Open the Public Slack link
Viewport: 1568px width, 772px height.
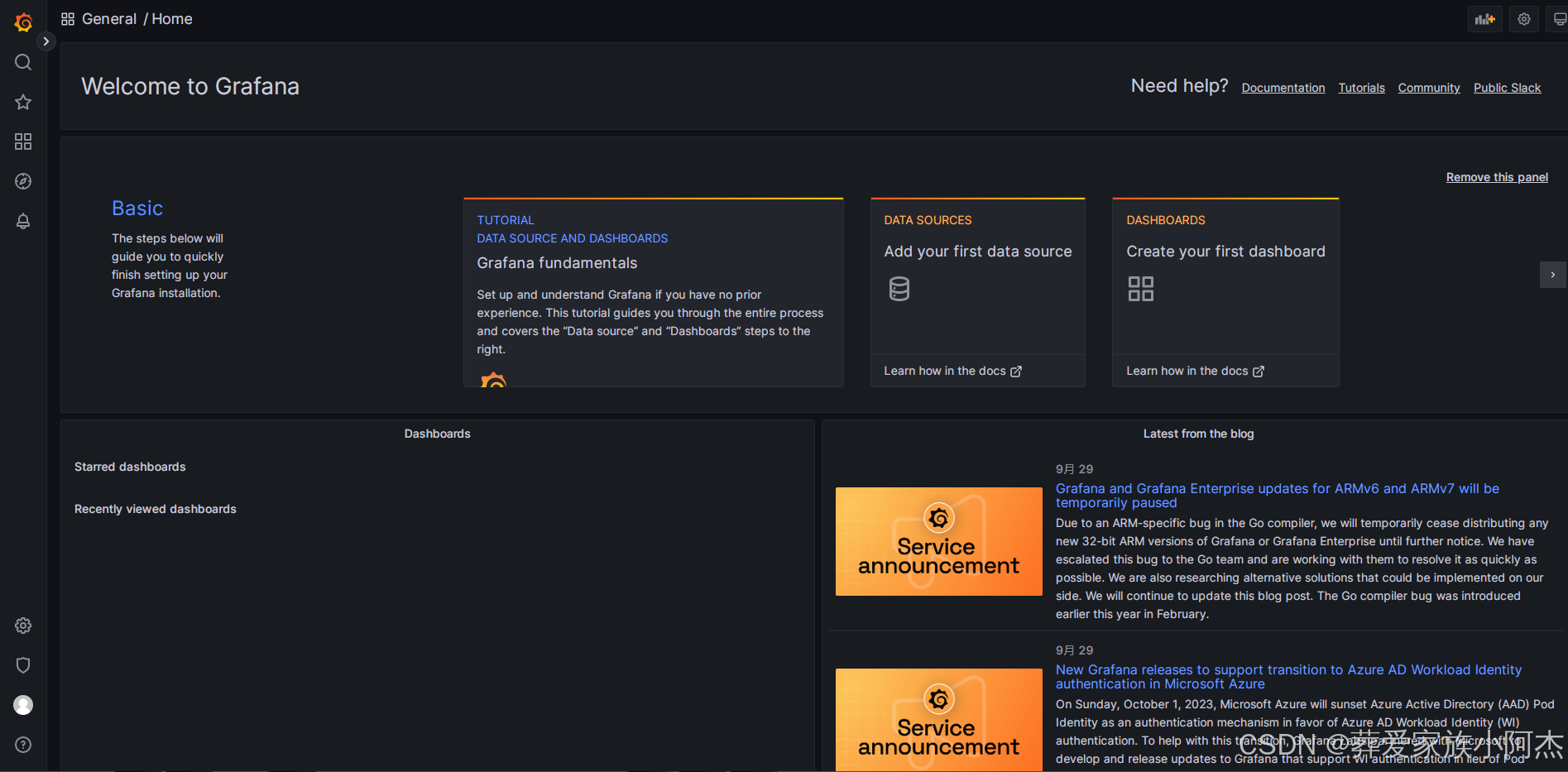[1507, 88]
